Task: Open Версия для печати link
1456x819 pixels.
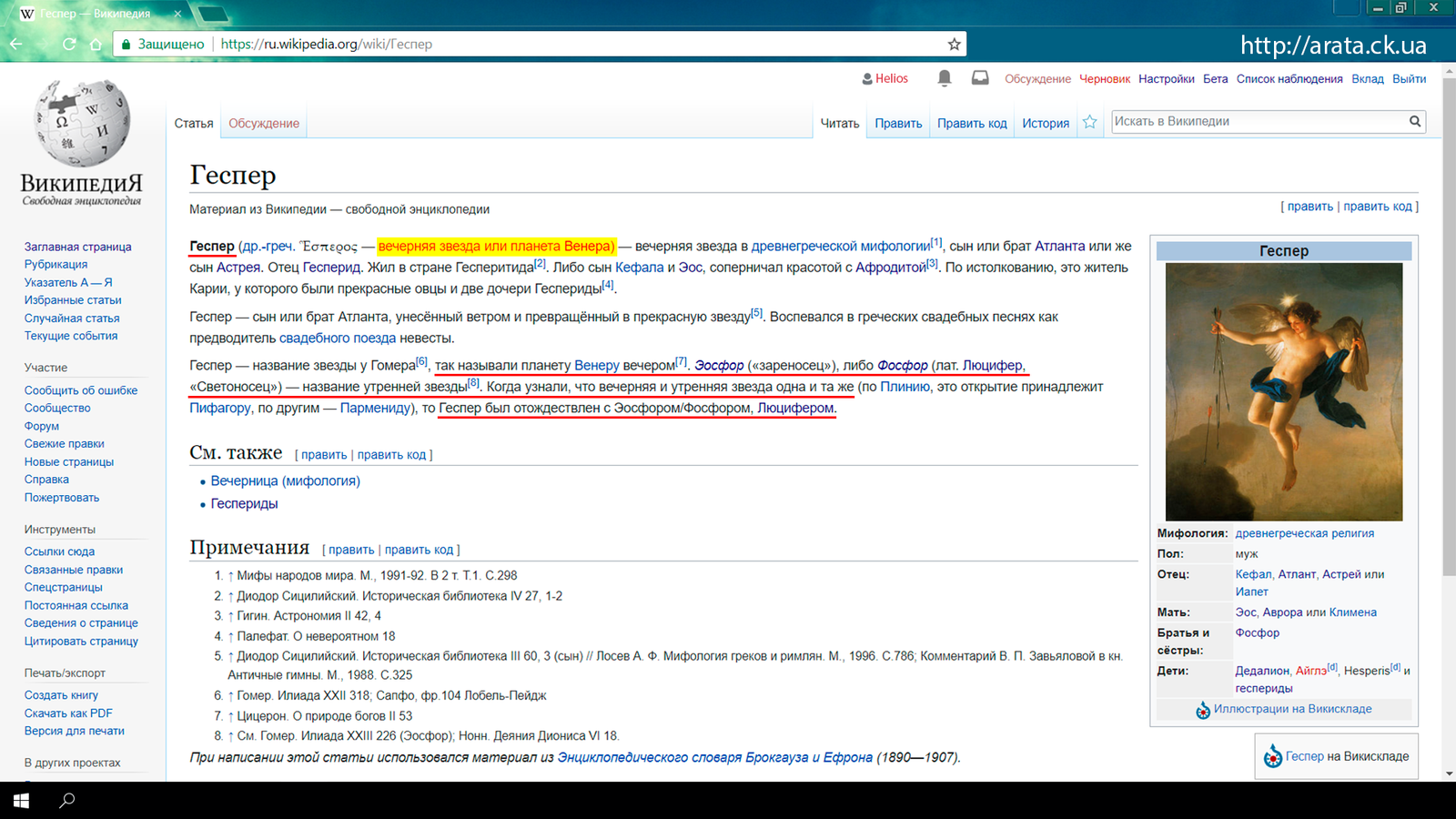Action: [x=75, y=730]
